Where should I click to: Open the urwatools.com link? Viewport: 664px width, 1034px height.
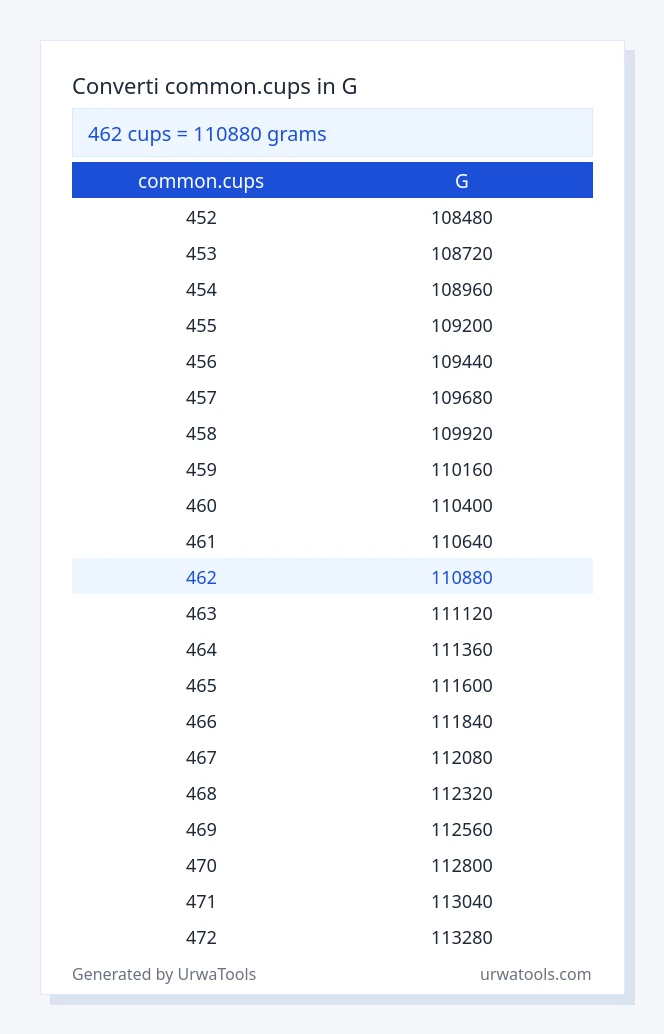535,974
